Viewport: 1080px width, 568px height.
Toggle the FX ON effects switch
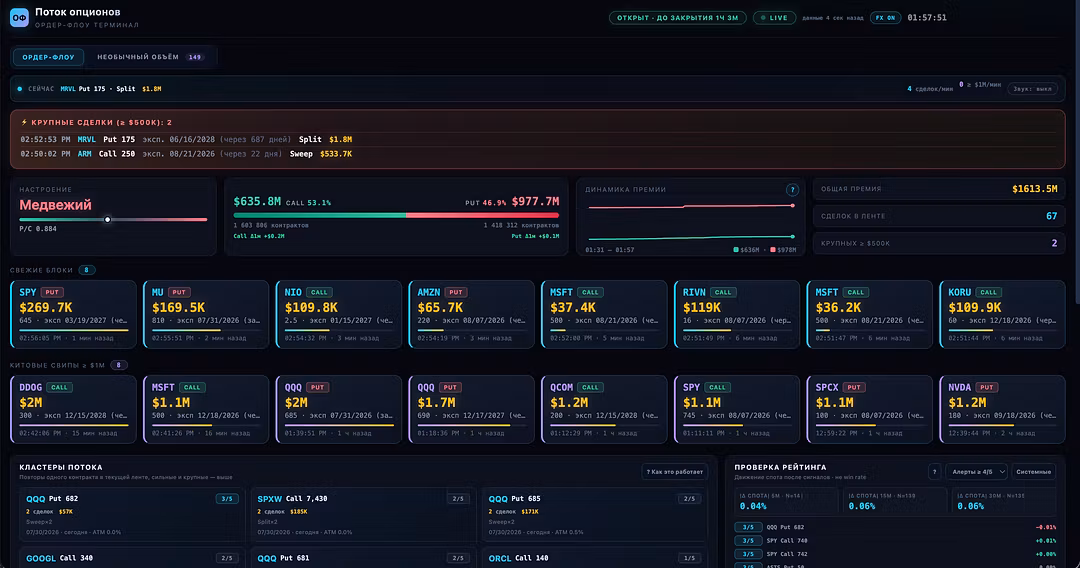pos(885,18)
